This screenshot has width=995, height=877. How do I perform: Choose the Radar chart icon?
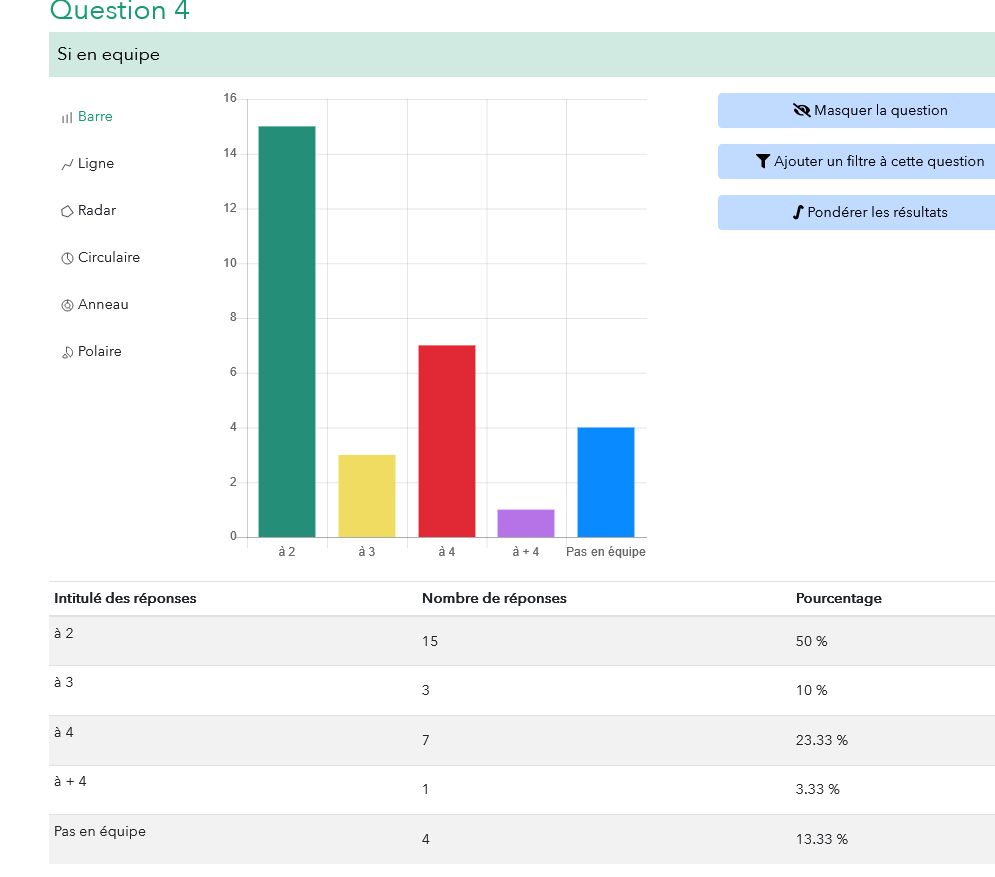pyautogui.click(x=67, y=211)
